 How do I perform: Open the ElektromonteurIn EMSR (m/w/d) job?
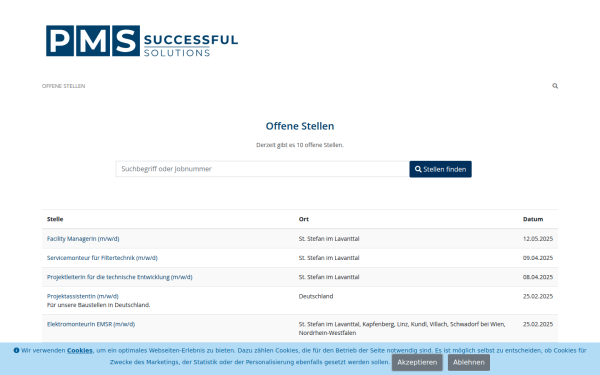[91, 324]
